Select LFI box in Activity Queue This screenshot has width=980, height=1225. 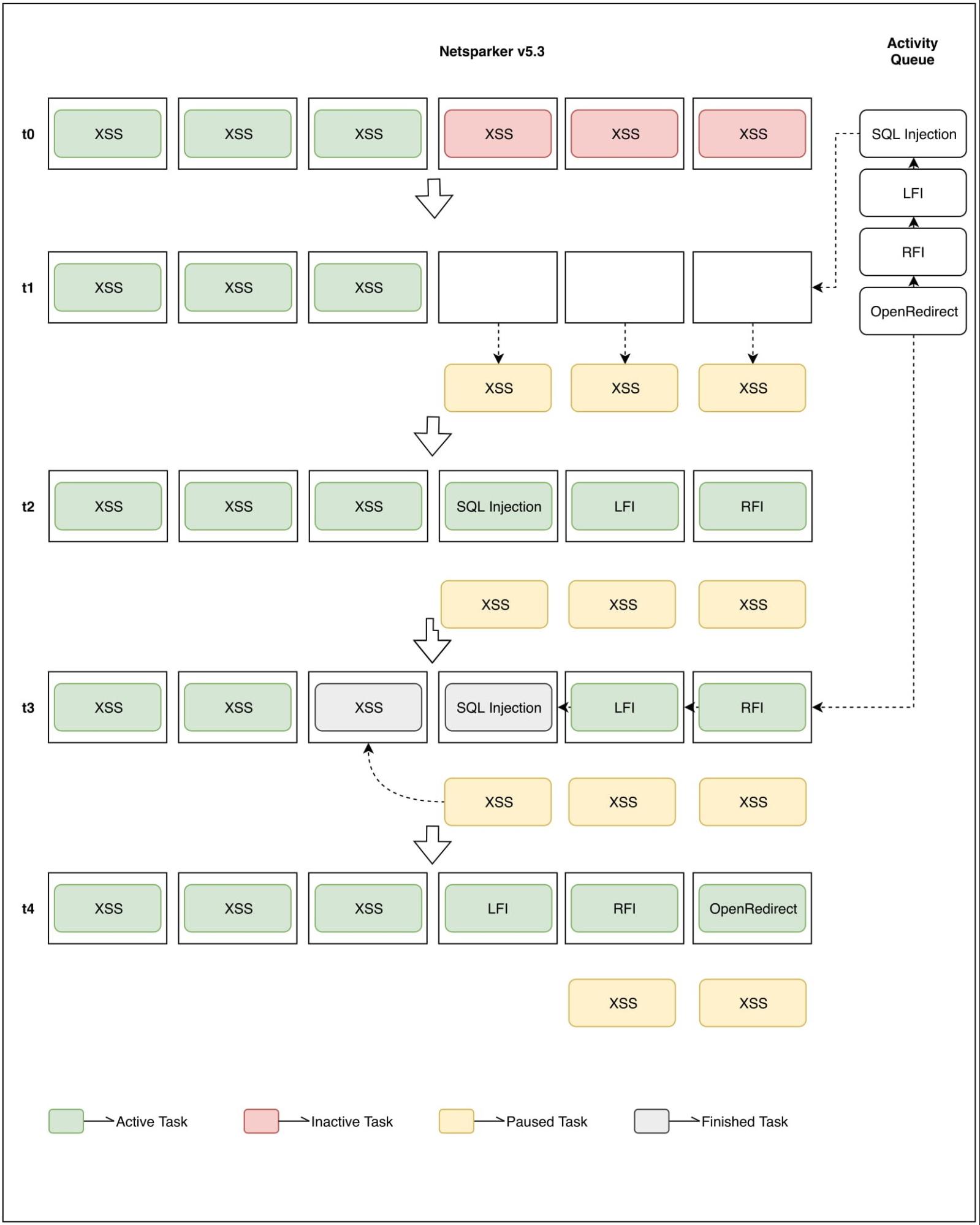[913, 193]
